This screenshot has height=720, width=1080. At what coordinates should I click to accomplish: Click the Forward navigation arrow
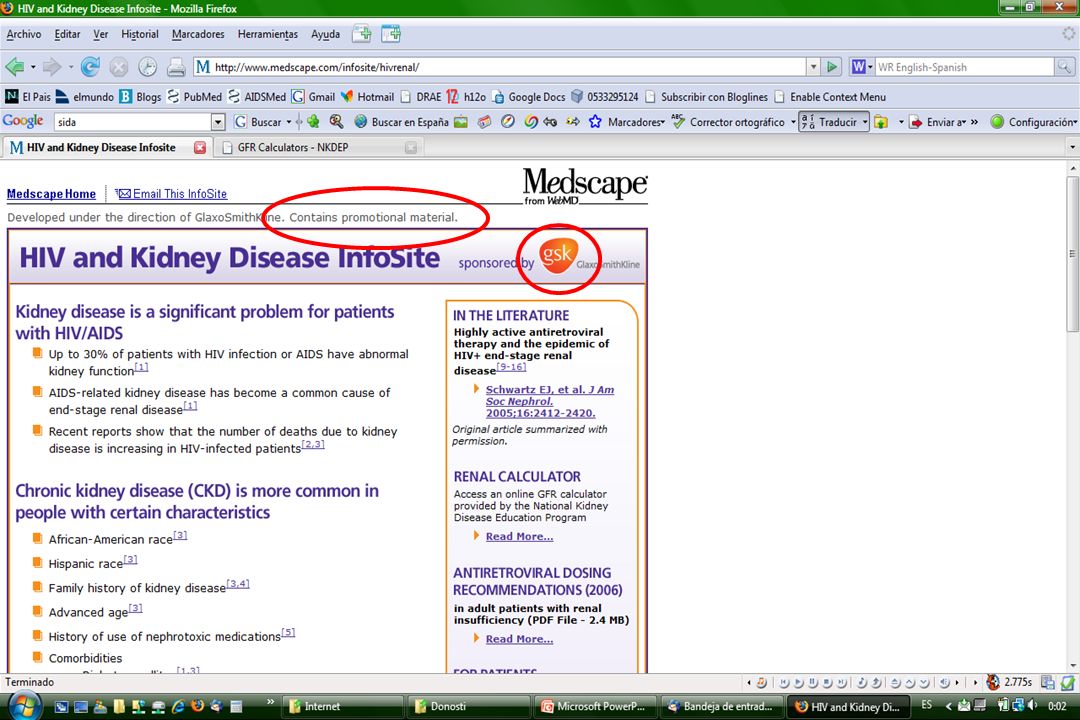52,67
